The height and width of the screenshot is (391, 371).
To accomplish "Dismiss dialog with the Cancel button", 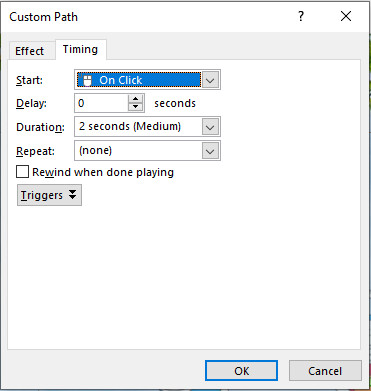I will pyautogui.click(x=325, y=371).
